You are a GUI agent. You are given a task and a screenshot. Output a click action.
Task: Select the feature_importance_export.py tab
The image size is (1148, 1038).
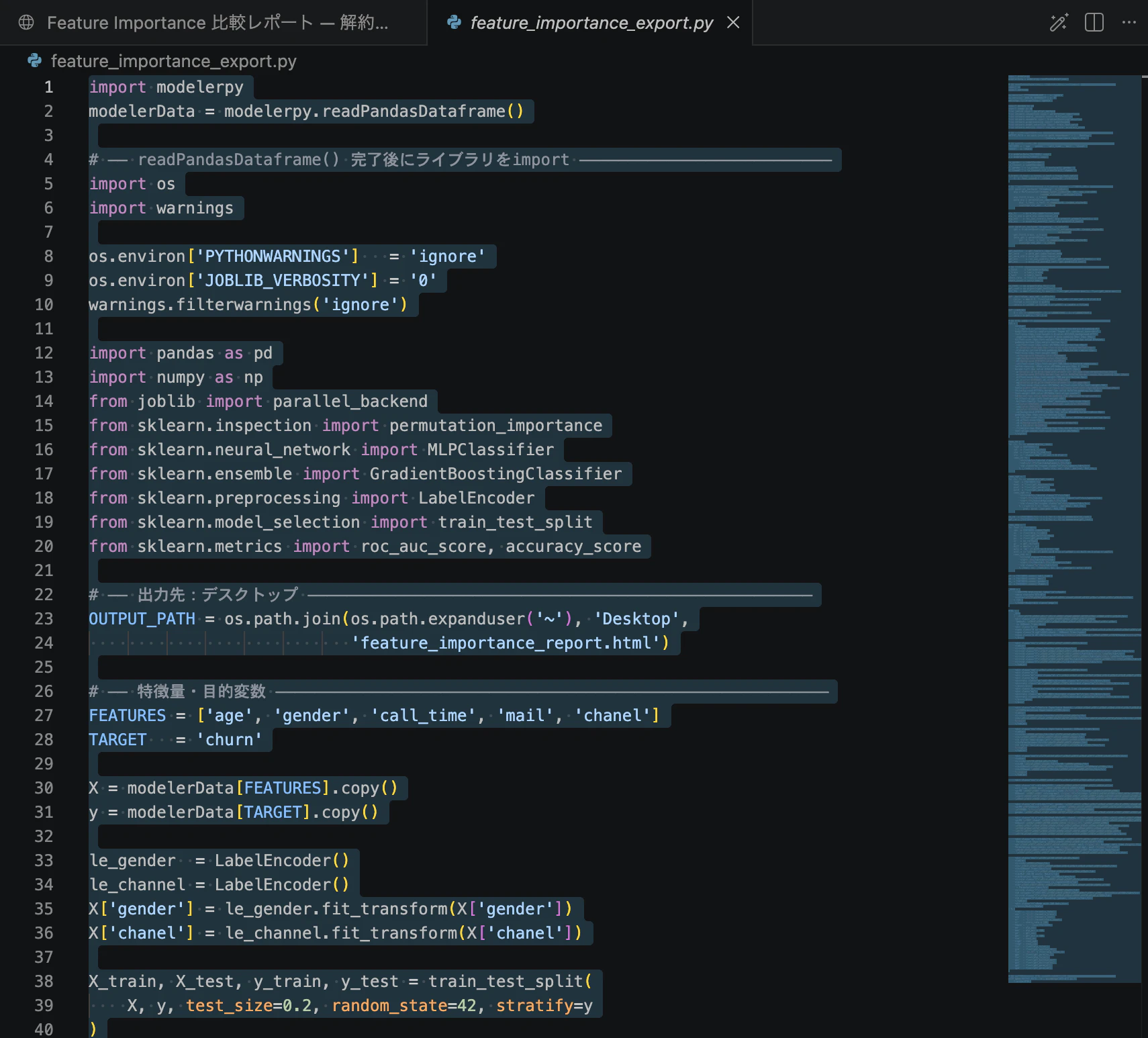pyautogui.click(x=591, y=23)
